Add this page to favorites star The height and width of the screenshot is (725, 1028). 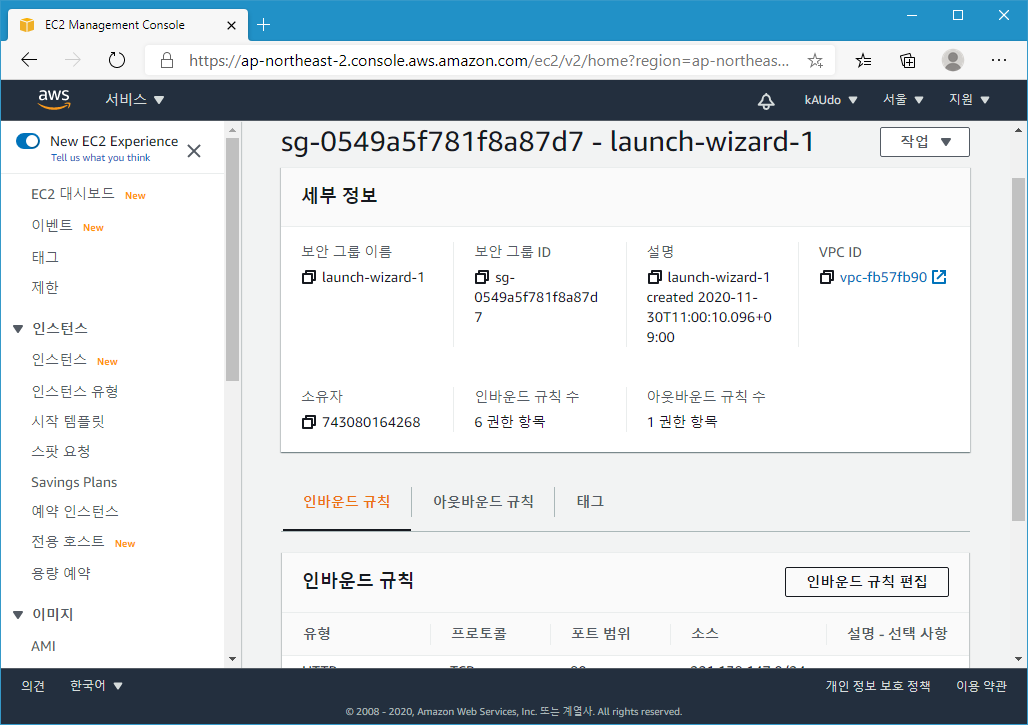[815, 60]
